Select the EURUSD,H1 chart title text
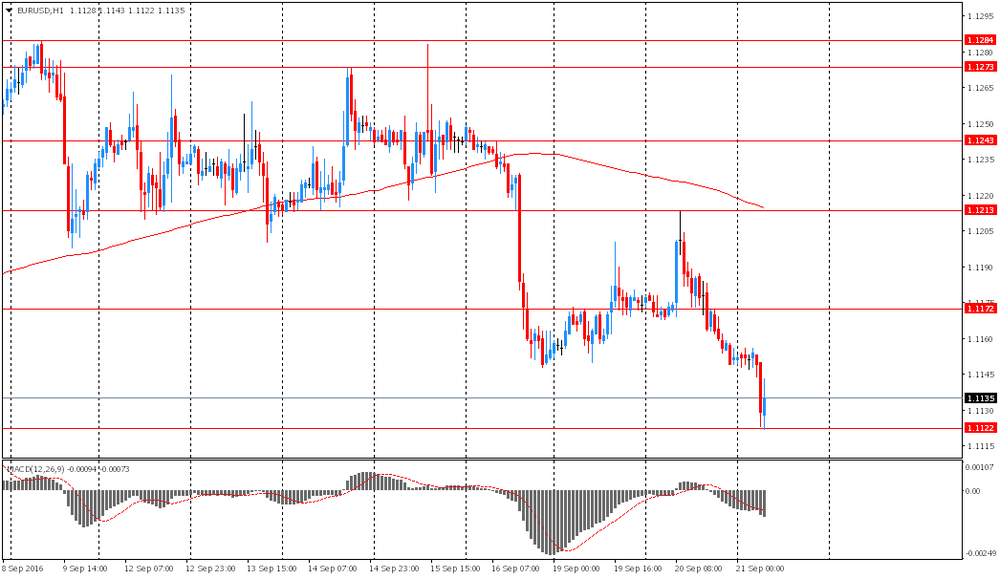This screenshot has height=579, width=1000. click(40, 10)
